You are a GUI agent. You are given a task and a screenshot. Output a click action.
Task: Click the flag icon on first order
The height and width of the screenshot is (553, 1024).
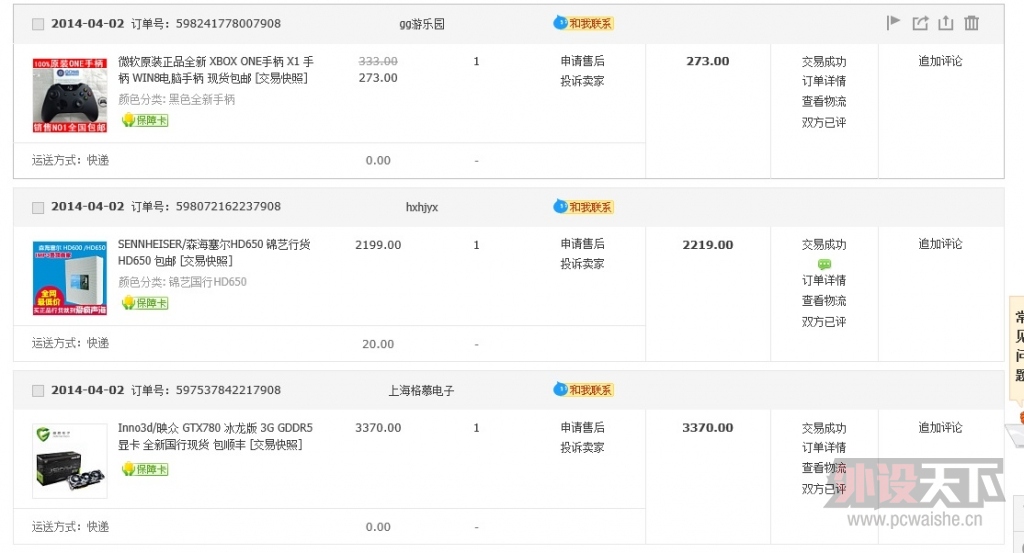(893, 23)
